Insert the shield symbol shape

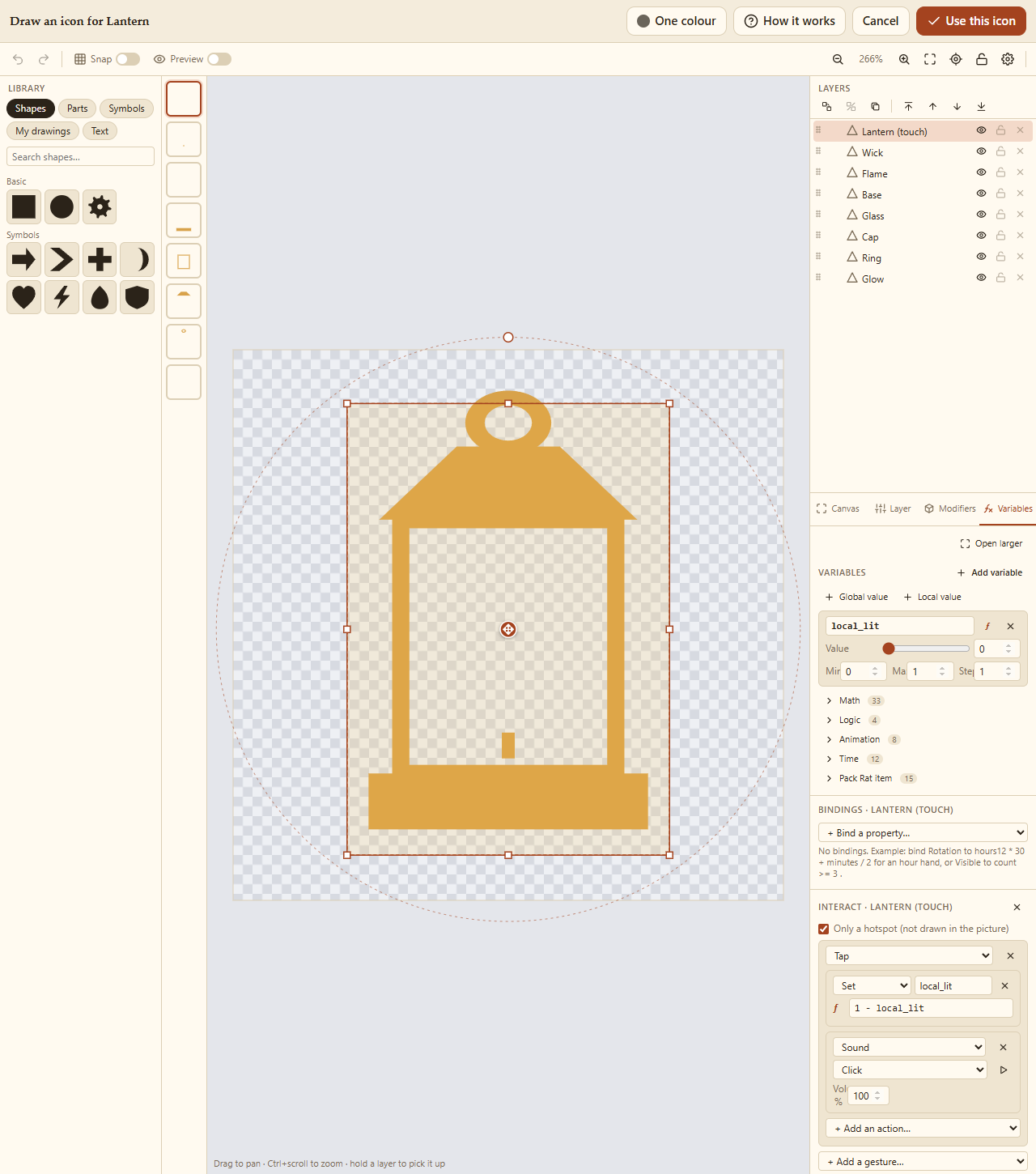click(138, 297)
